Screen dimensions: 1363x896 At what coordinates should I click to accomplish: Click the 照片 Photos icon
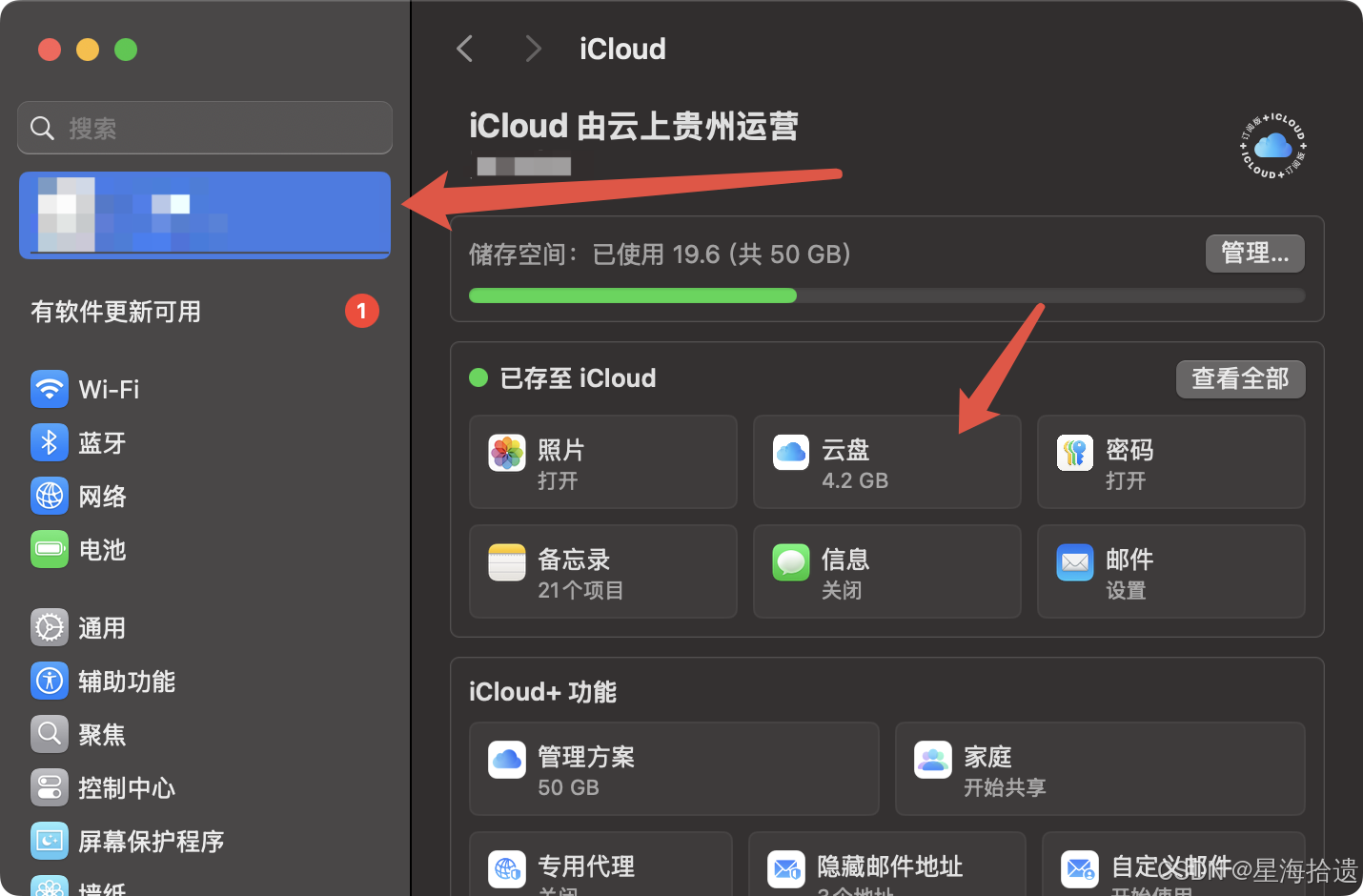[x=507, y=453]
